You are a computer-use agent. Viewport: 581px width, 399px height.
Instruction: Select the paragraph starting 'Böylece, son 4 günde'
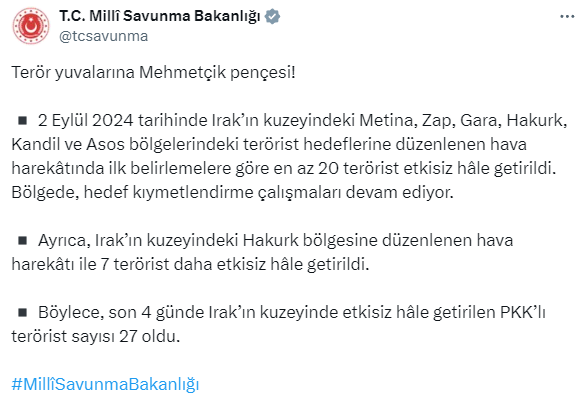coord(279,324)
